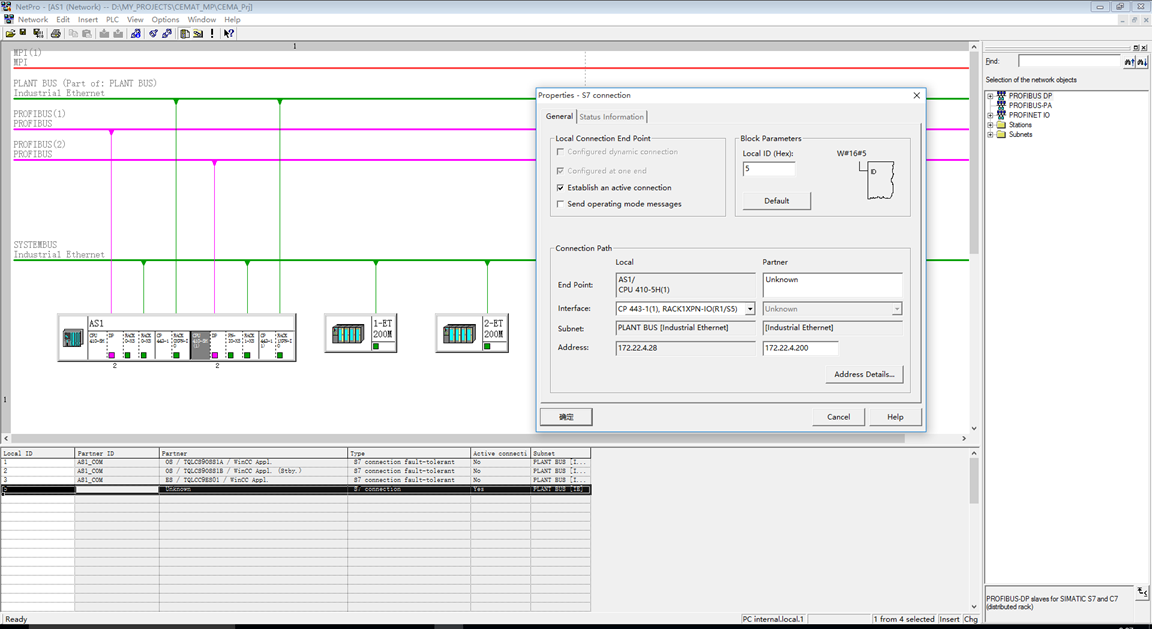Open the PLC menu
The height and width of the screenshot is (629, 1152).
coord(112,20)
